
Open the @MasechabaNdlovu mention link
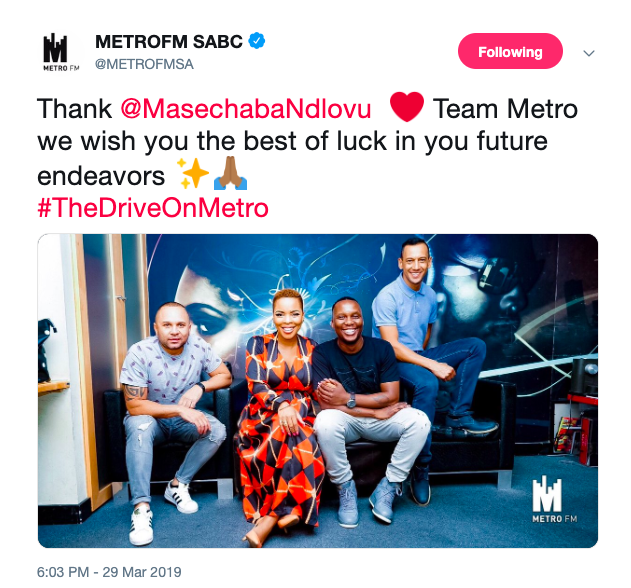coord(245,109)
